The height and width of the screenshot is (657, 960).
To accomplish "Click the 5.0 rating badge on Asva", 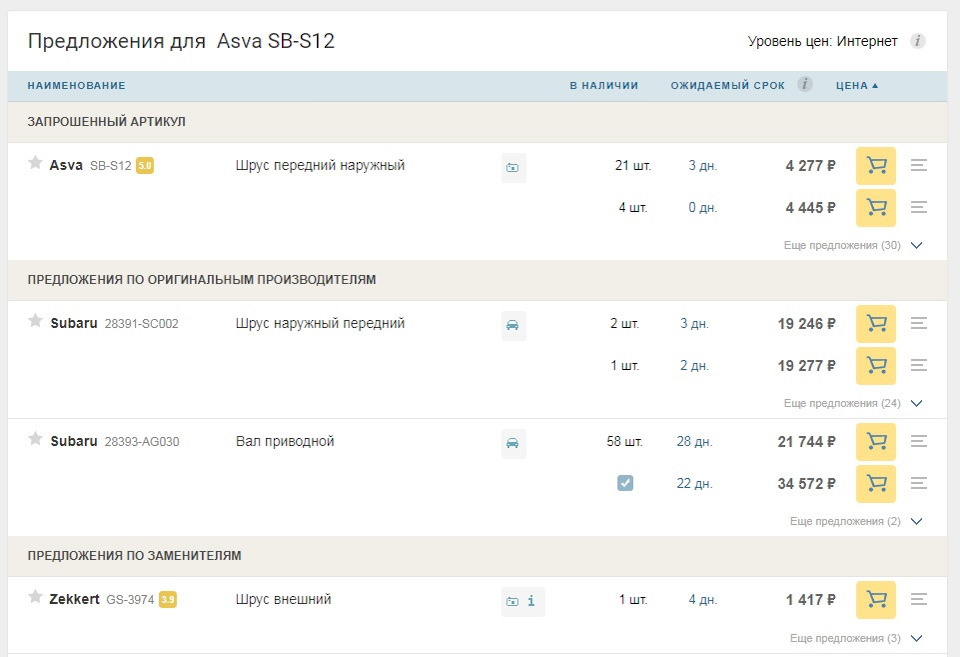I will 144,166.
